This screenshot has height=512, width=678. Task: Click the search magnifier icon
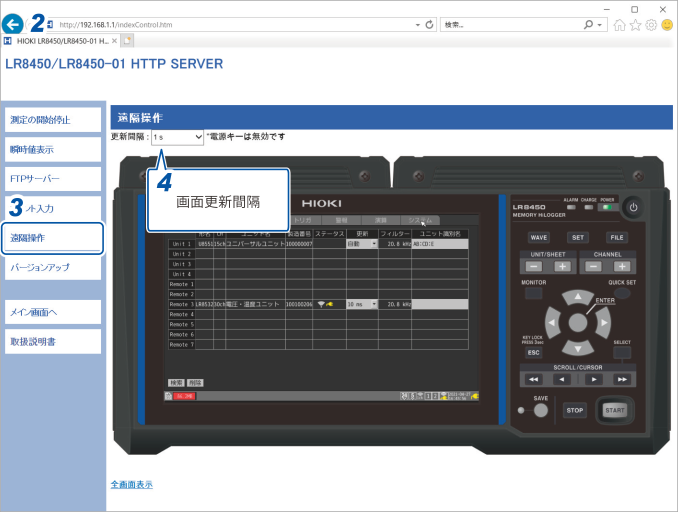[x=588, y=25]
